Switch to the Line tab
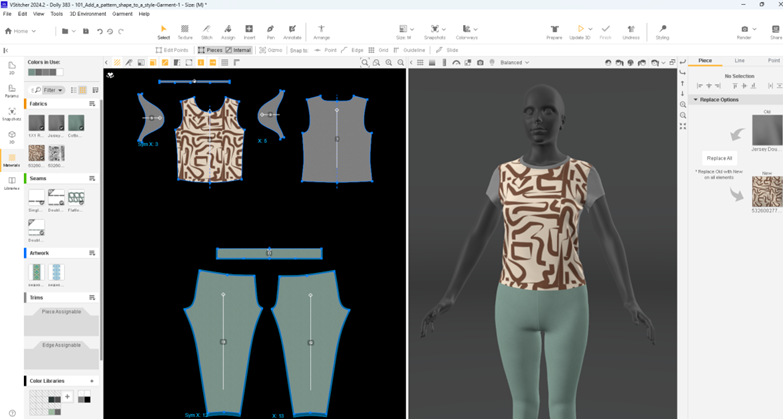Image resolution: width=783 pixels, height=419 pixels. click(x=739, y=61)
